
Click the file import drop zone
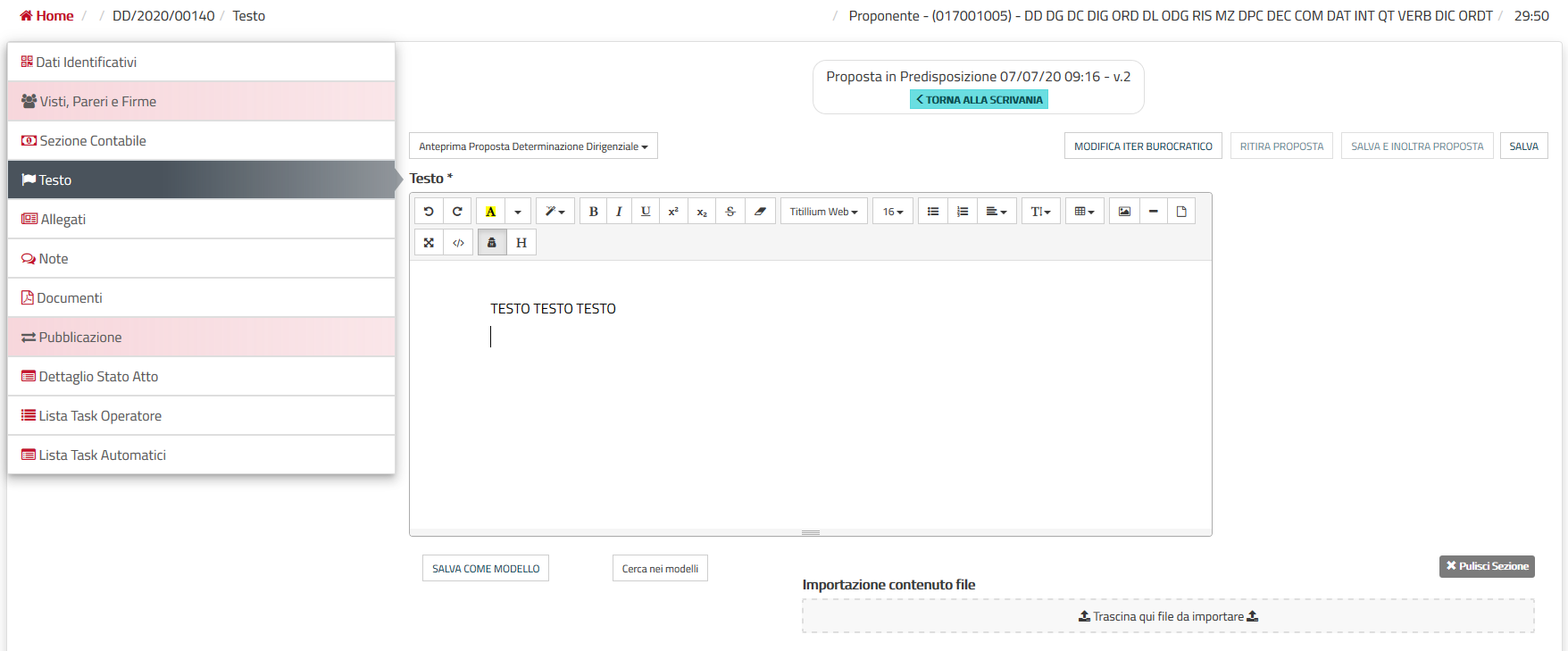[x=1168, y=616]
